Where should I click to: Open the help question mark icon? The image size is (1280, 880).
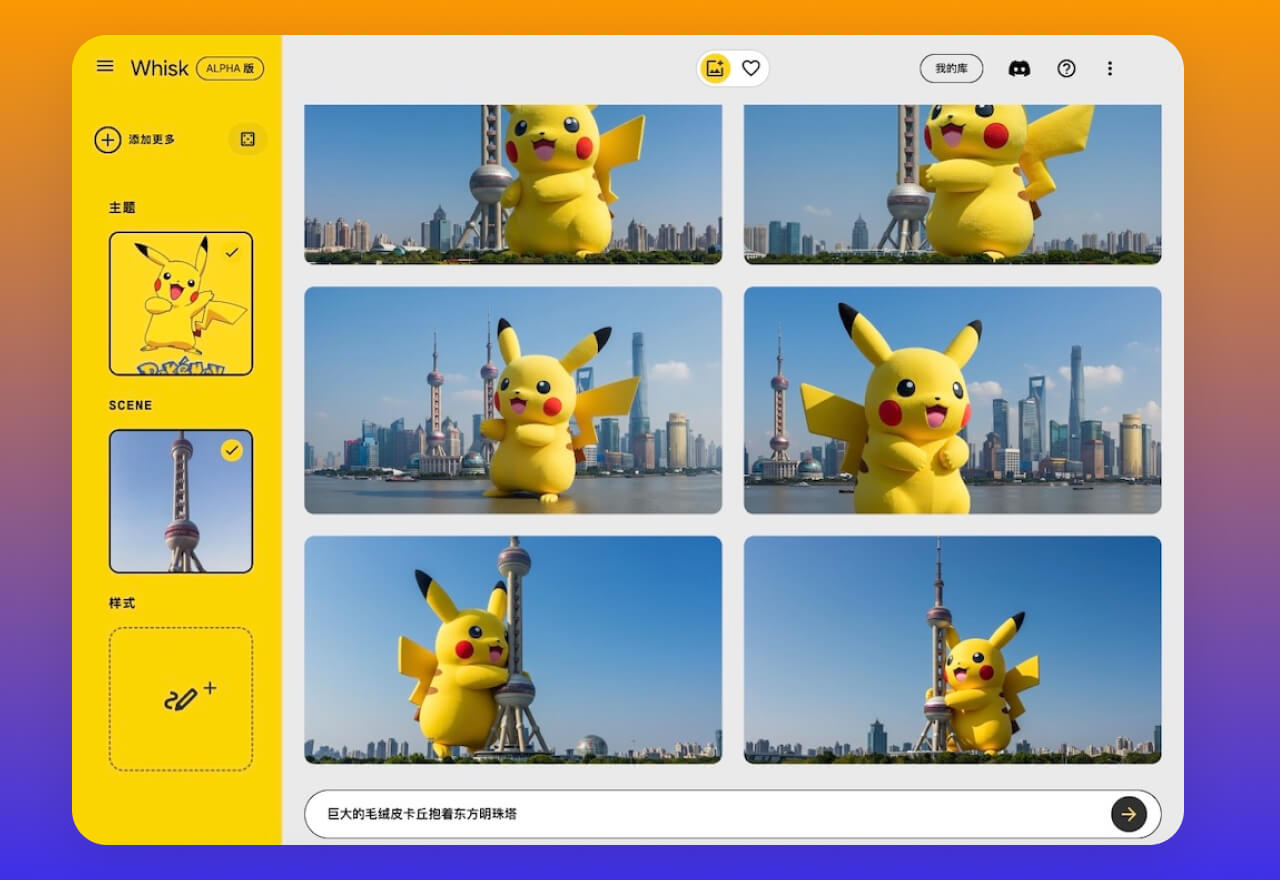[x=1066, y=68]
